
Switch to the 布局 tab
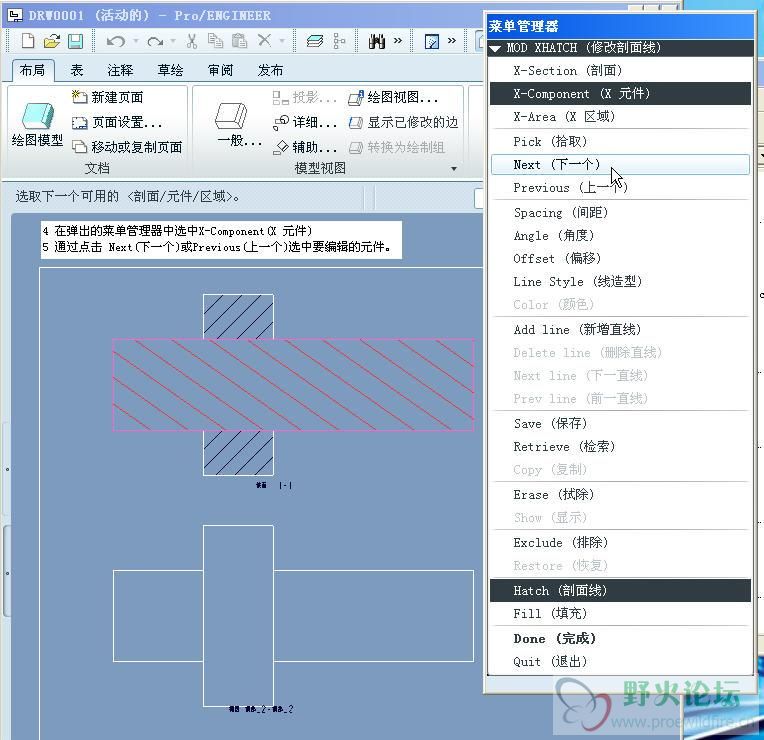click(33, 71)
